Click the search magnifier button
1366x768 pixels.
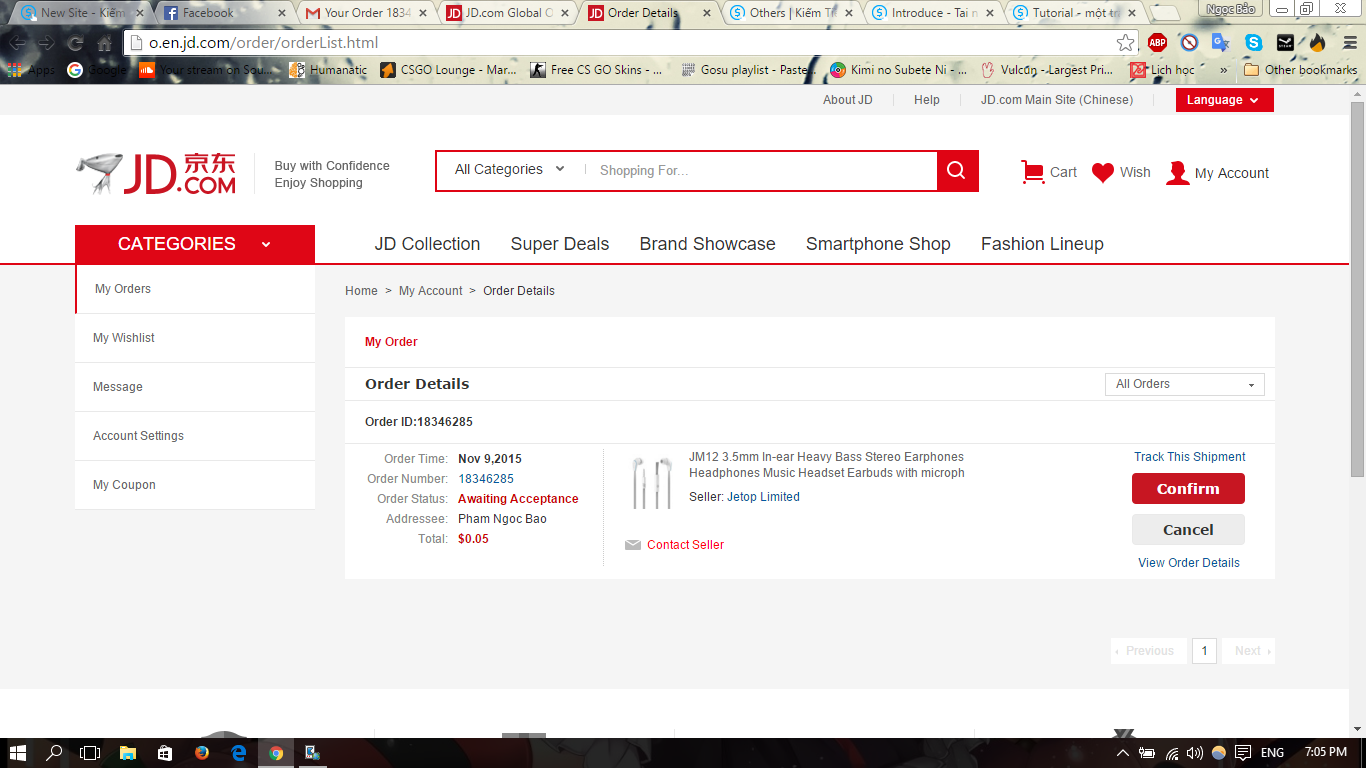[x=957, y=170]
